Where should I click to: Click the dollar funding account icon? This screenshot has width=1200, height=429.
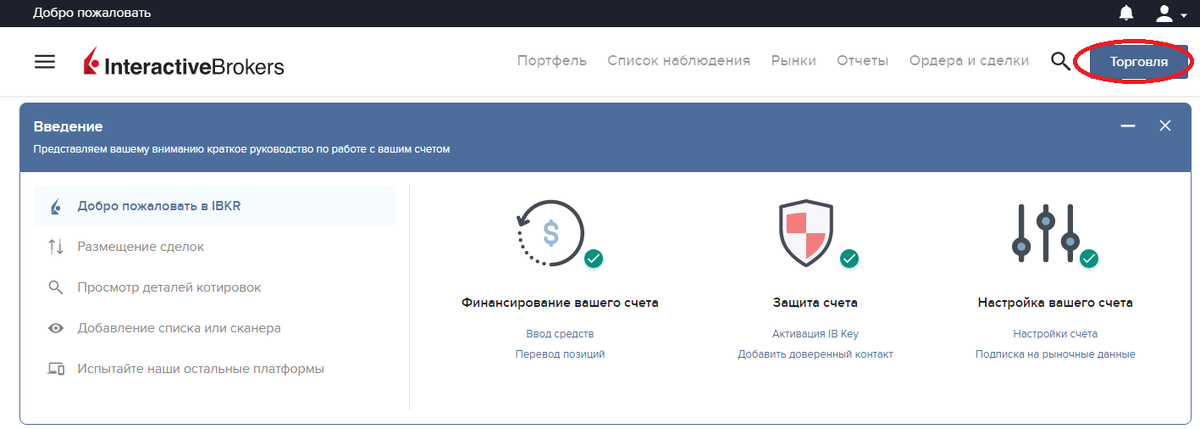click(x=549, y=234)
